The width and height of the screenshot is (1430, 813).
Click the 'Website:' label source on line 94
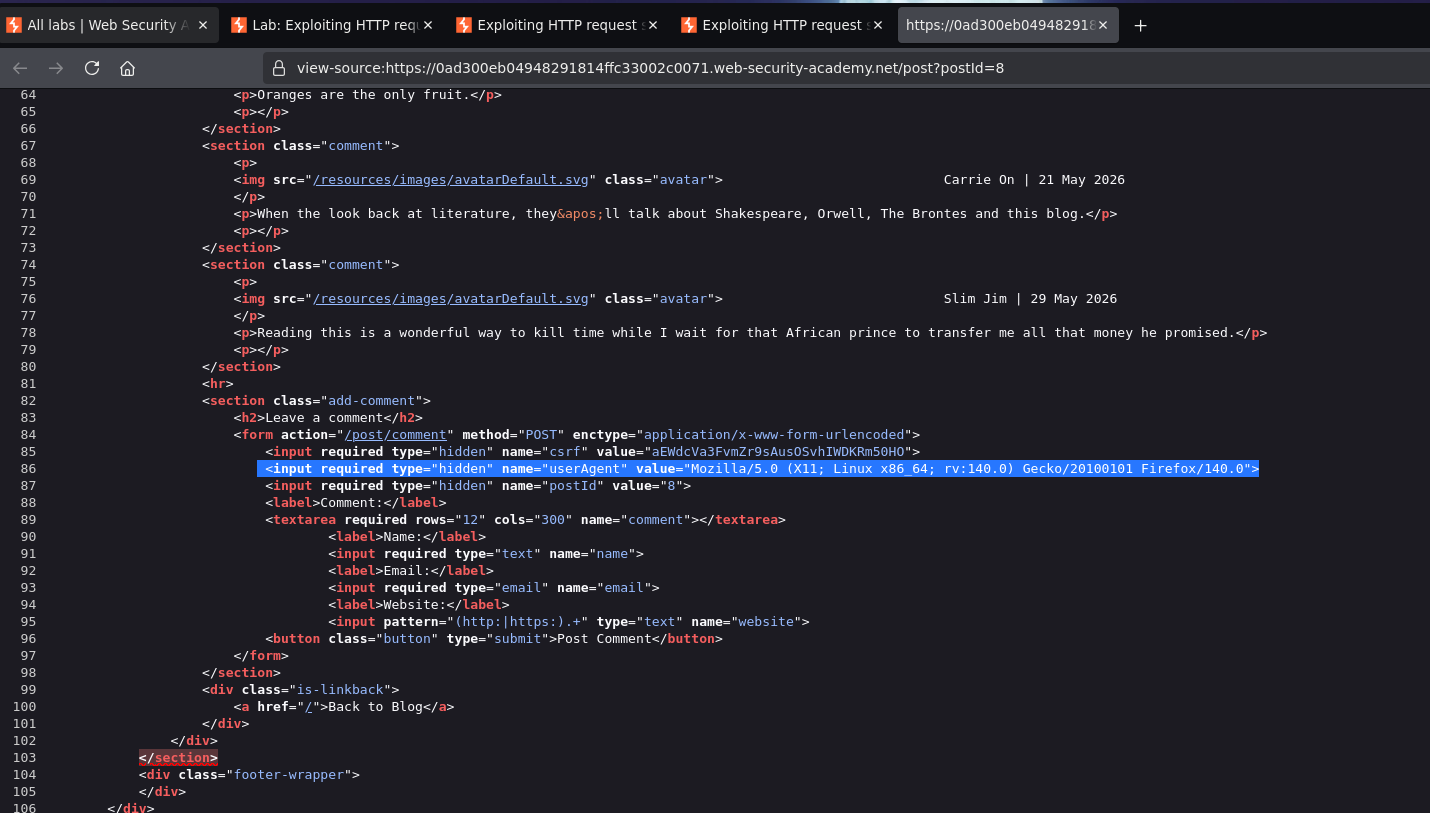click(419, 605)
